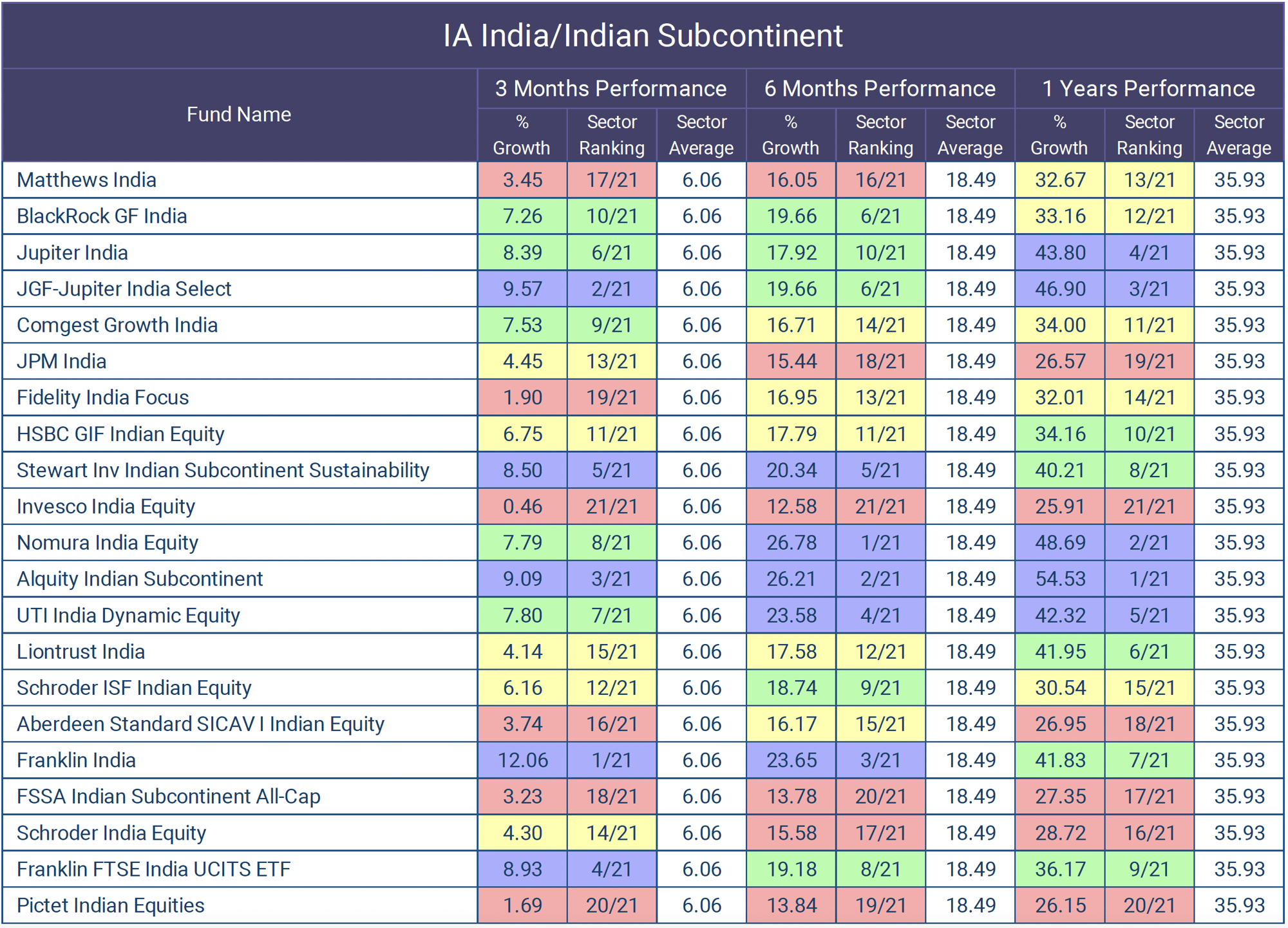Select Alquity Indian Subcontinent 1-year growth 54.53

1060,579
